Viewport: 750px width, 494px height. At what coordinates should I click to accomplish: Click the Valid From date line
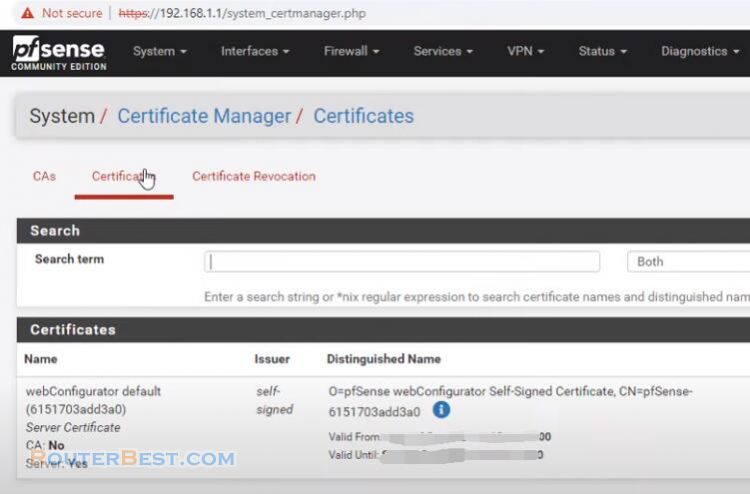[x=440, y=437]
